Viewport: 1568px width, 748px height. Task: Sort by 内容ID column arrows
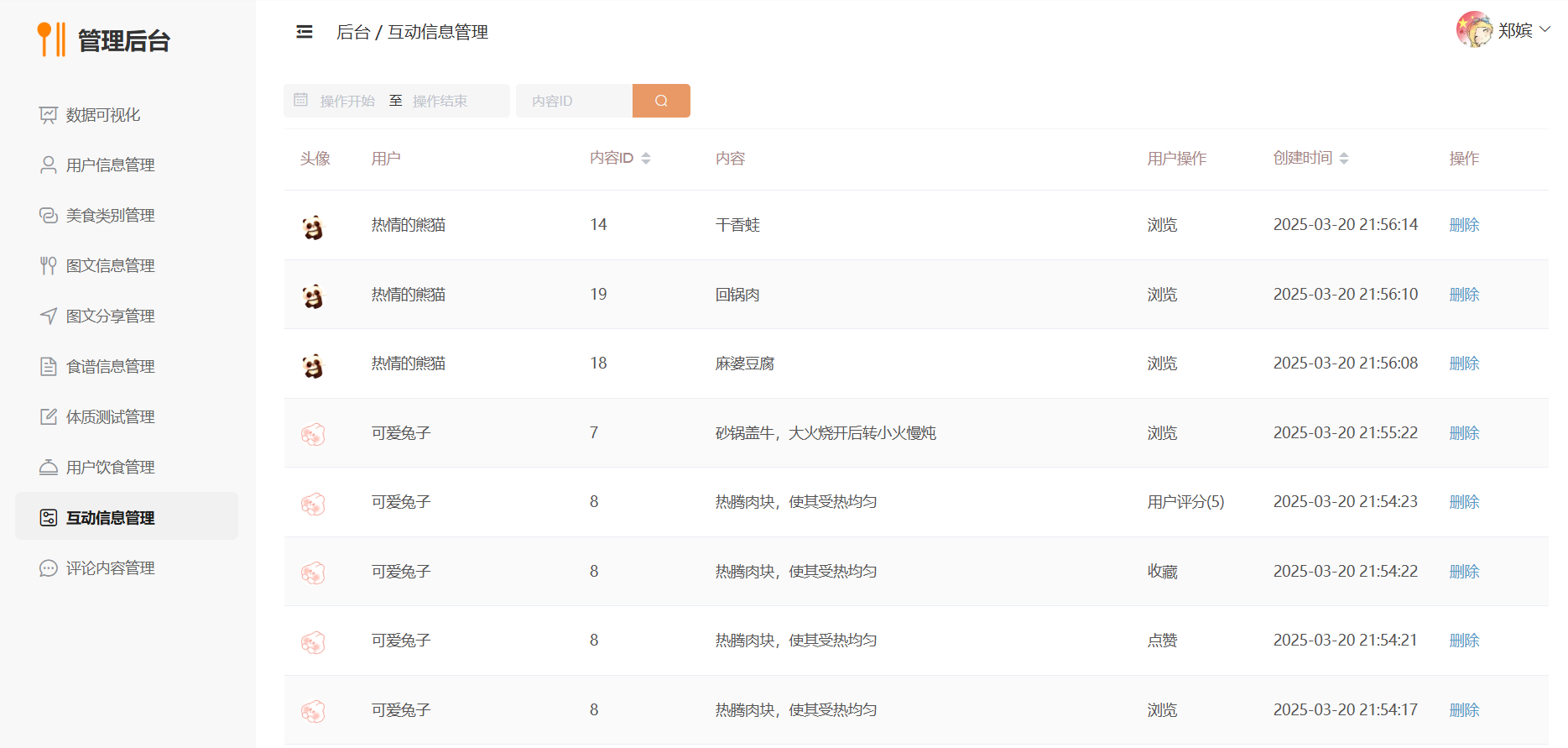(646, 158)
